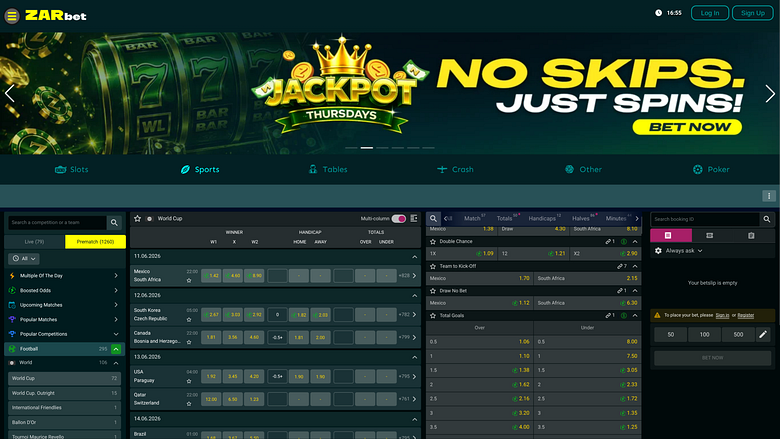Open the hamburger main menu
The image size is (780, 439).
(12, 16)
